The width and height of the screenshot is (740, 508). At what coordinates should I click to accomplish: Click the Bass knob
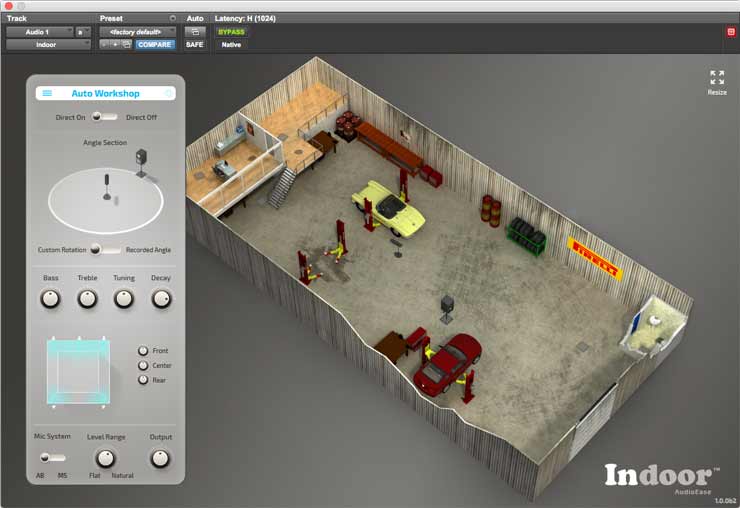click(x=50, y=299)
